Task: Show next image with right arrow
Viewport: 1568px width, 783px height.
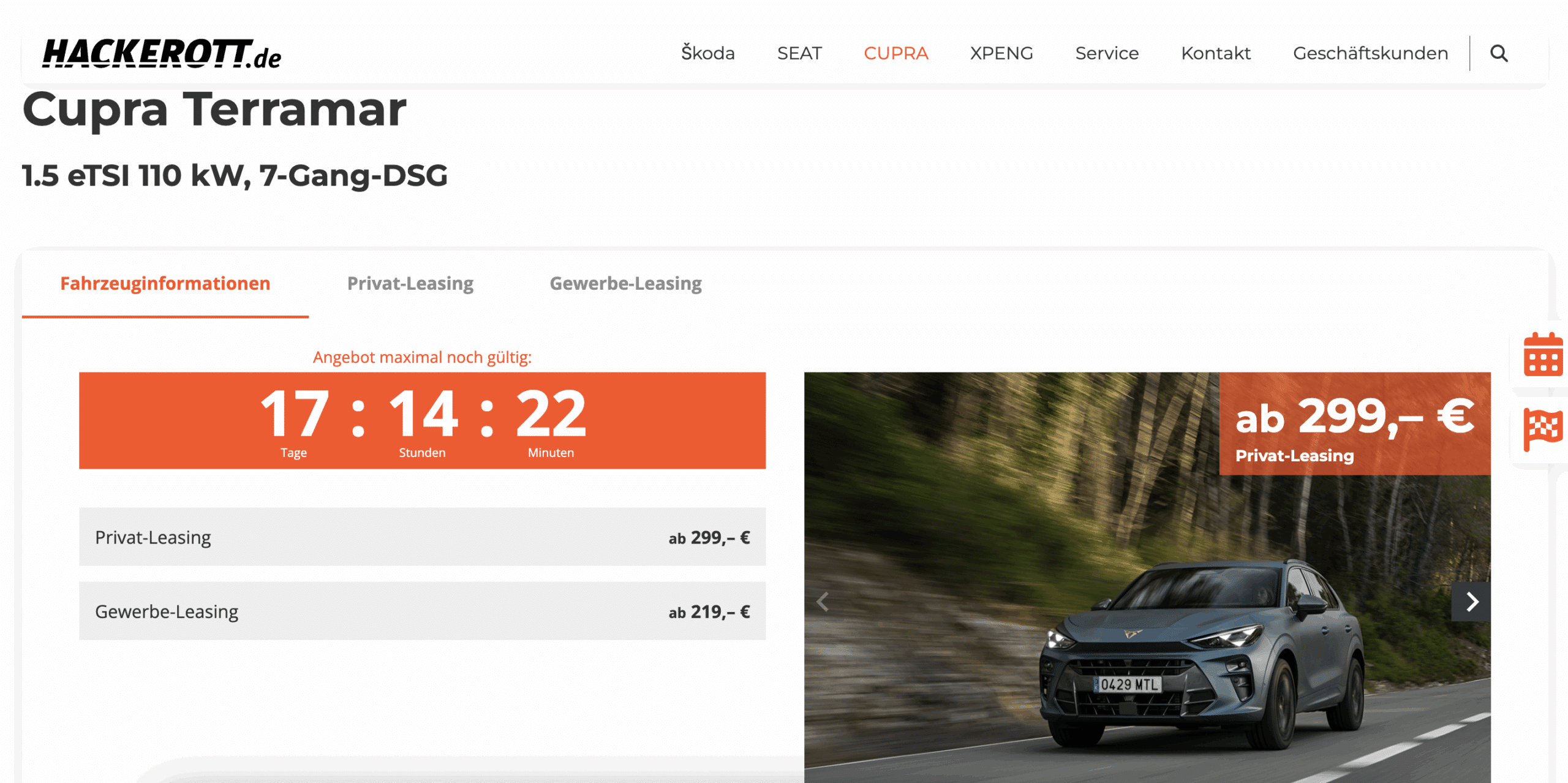Action: click(1471, 602)
